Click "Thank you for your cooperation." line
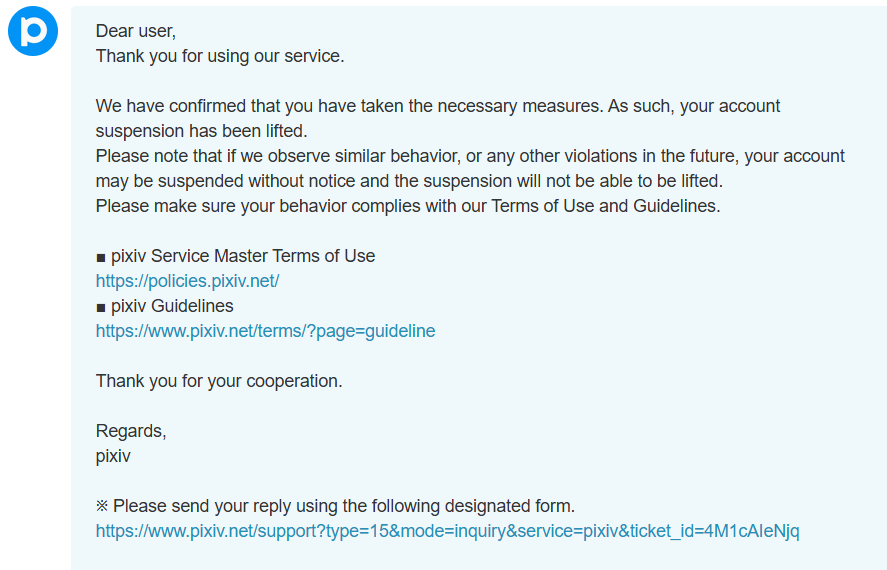 click(219, 381)
